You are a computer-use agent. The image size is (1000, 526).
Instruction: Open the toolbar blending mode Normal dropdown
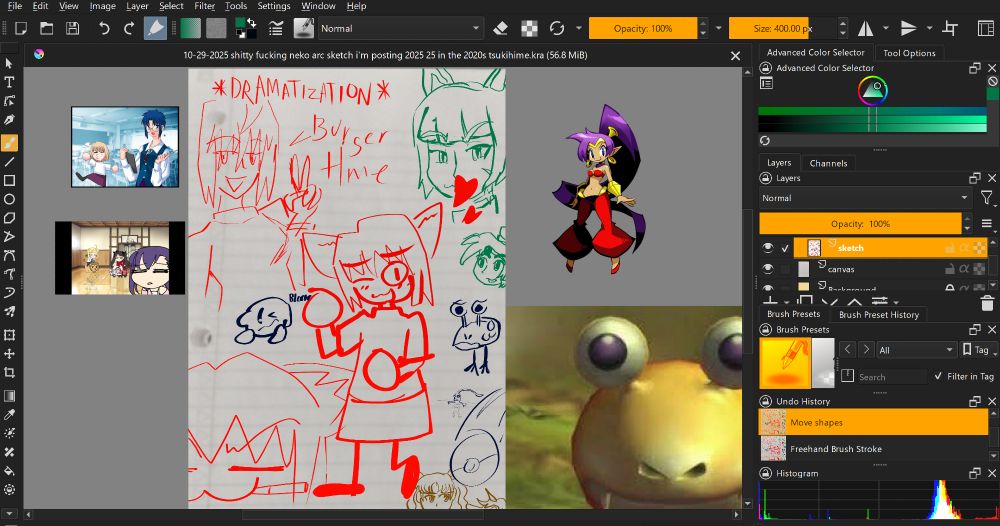(399, 28)
